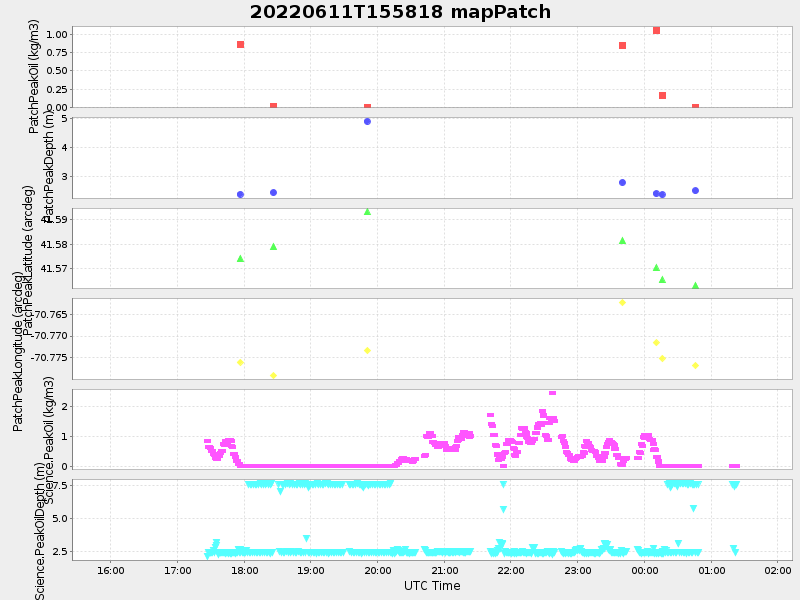Select cyan triangle at 5.5 m near 00:45
The image size is (800, 600).
pyautogui.click(x=693, y=508)
